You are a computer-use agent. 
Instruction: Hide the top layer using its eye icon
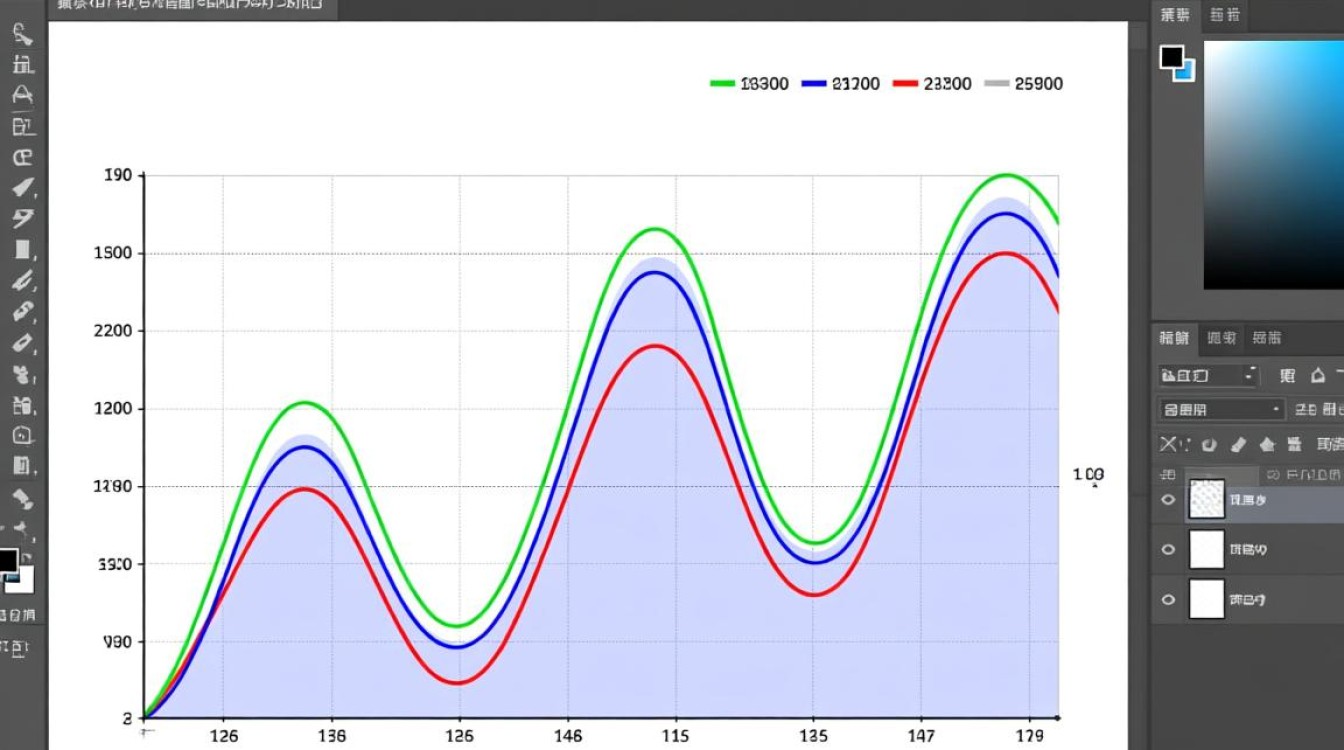pos(1168,500)
